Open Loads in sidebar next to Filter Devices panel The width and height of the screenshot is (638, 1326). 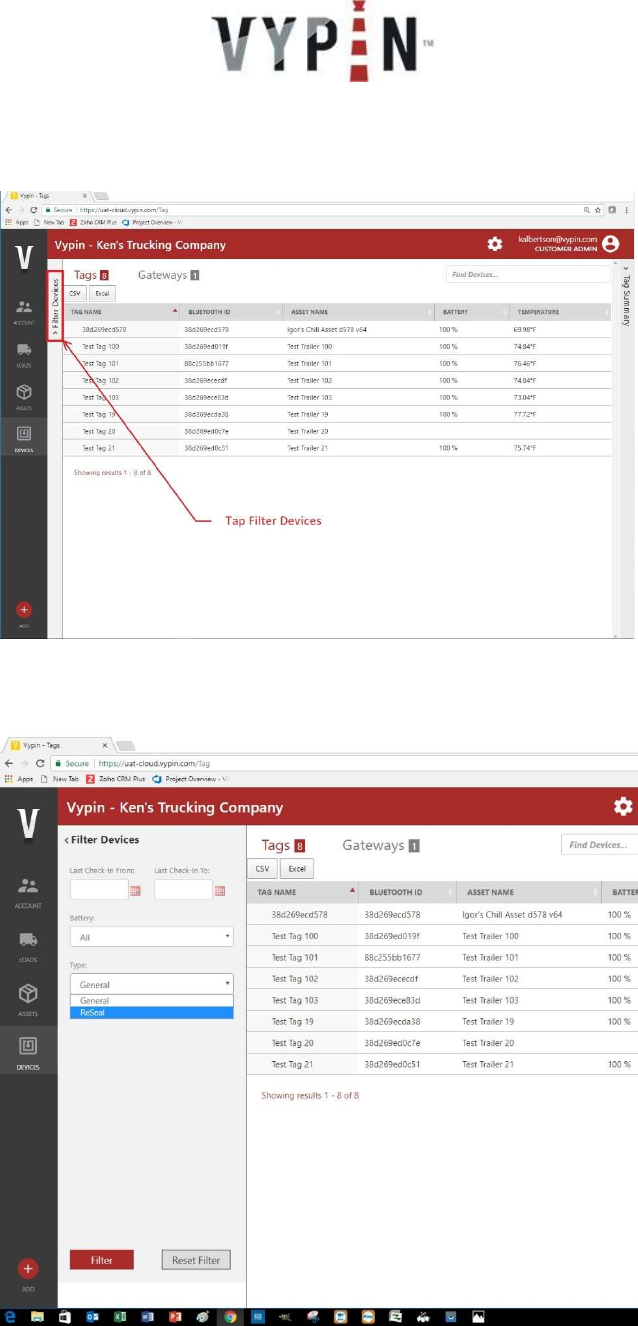point(28,947)
